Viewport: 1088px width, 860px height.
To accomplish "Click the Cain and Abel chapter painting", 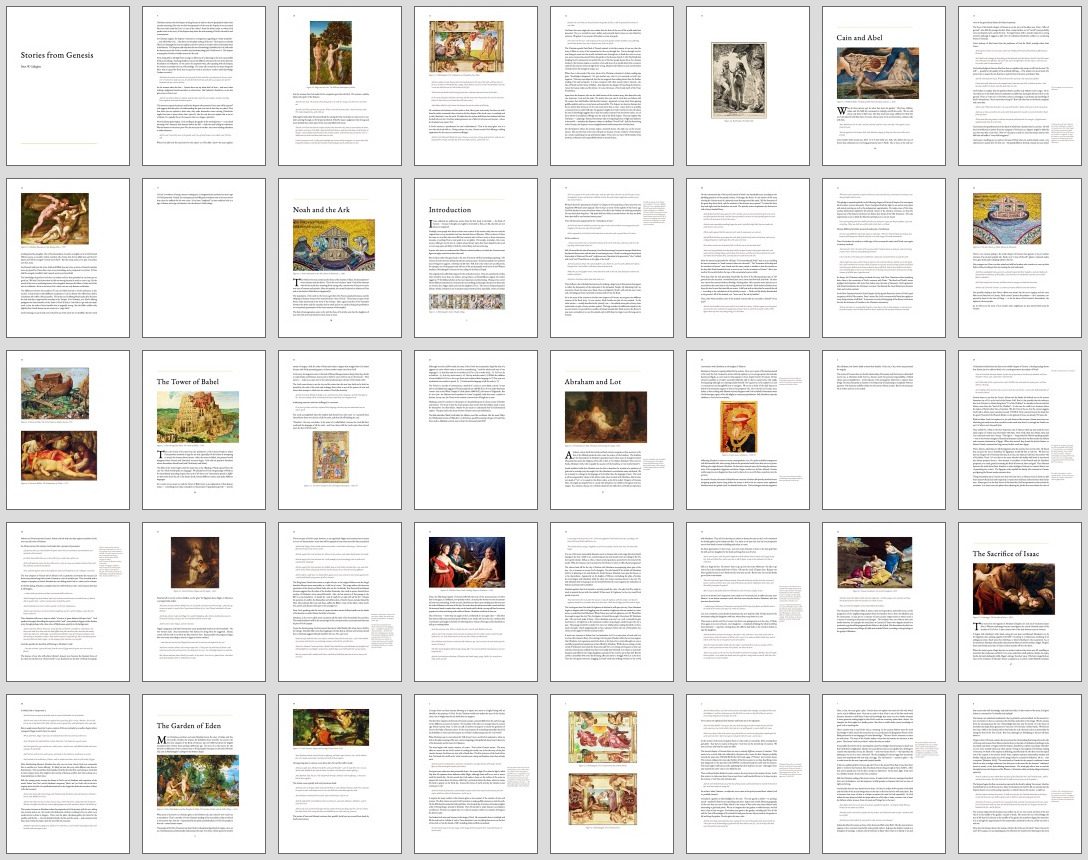I will tap(878, 73).
